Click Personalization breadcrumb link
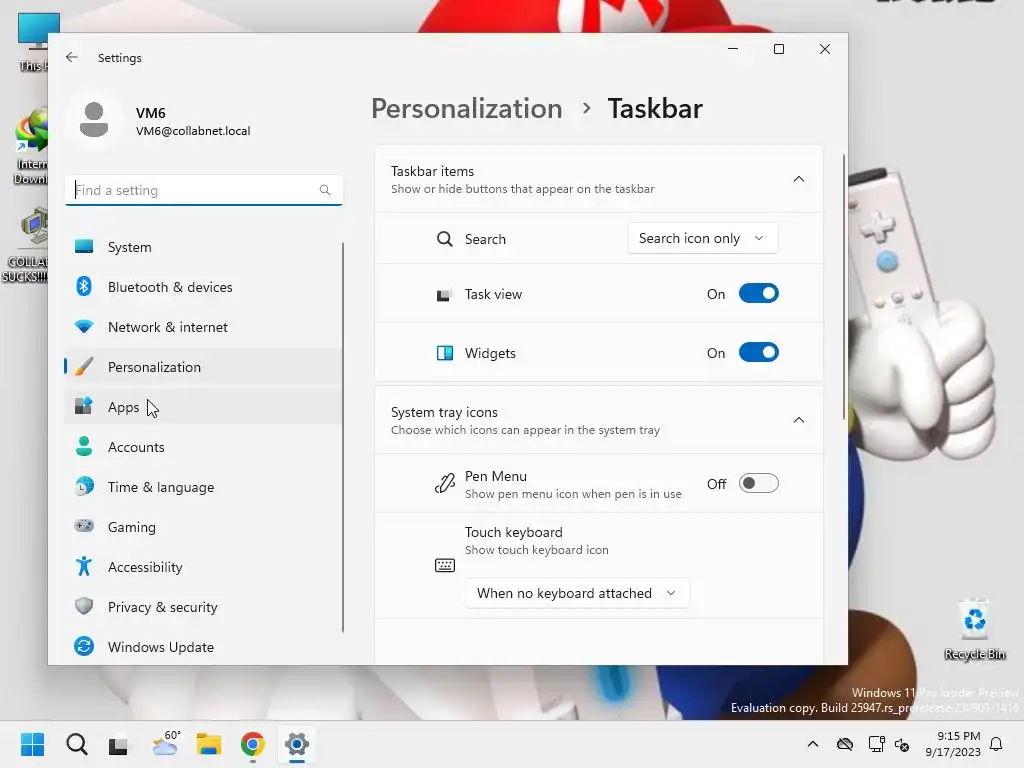Image resolution: width=1024 pixels, height=768 pixels. click(466, 108)
